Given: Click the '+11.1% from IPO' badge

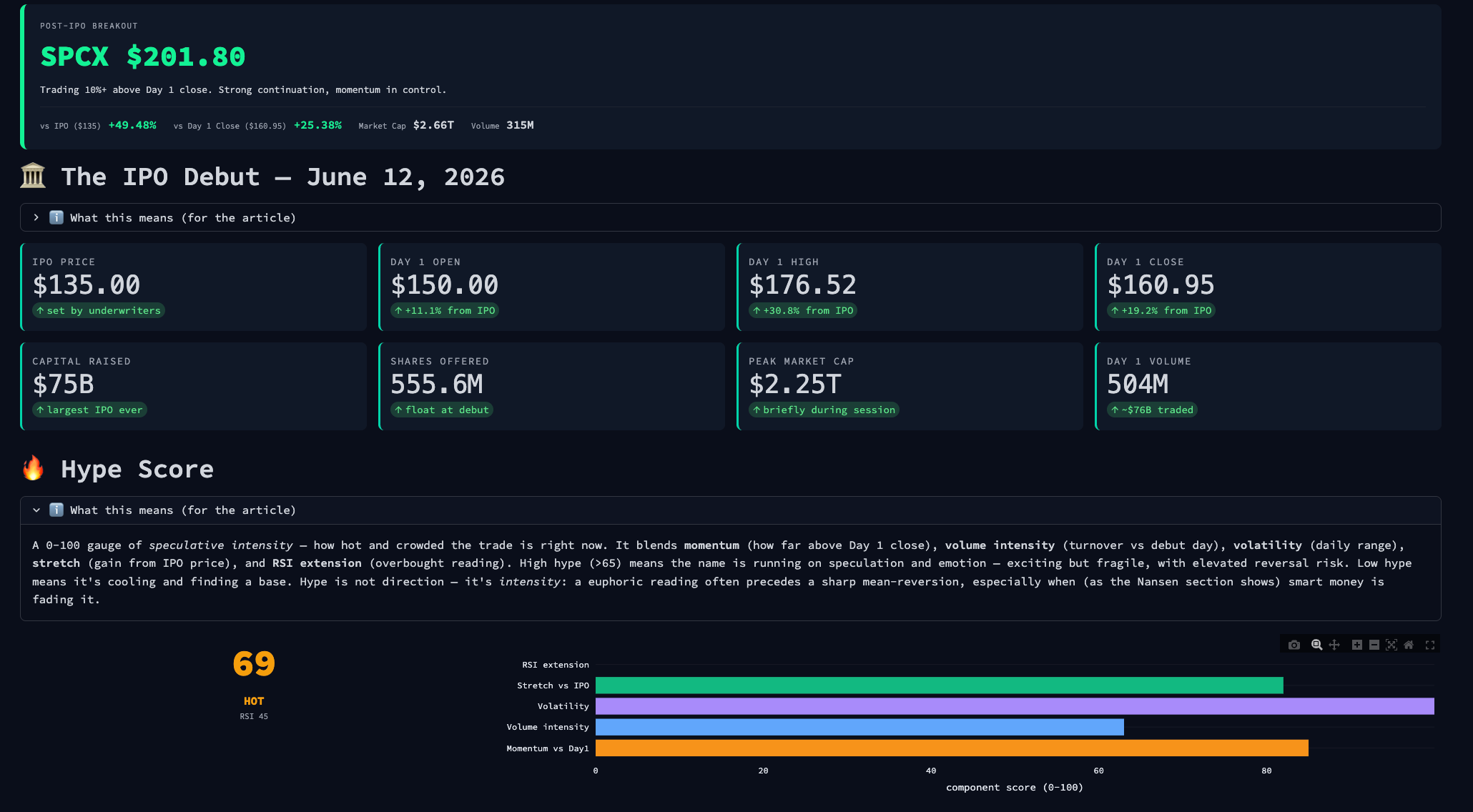Looking at the screenshot, I should (445, 310).
